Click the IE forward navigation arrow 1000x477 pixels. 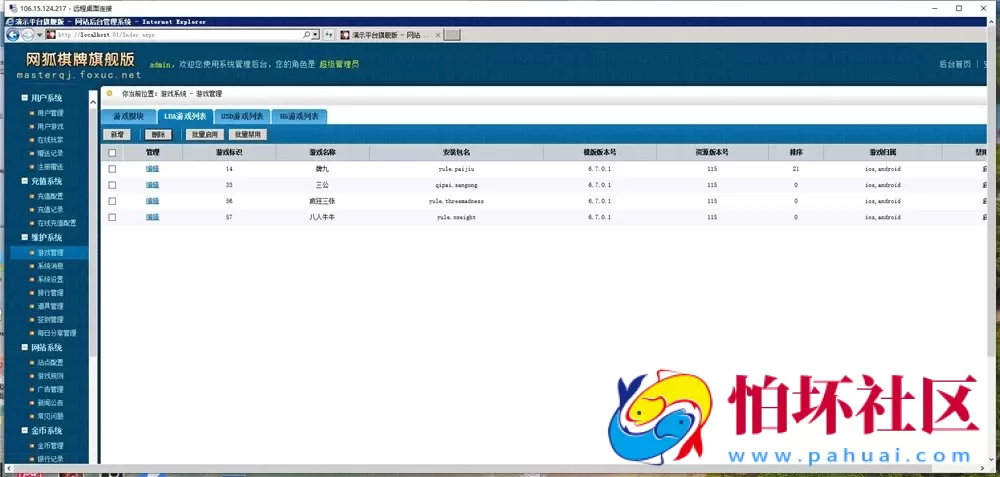tap(28, 34)
